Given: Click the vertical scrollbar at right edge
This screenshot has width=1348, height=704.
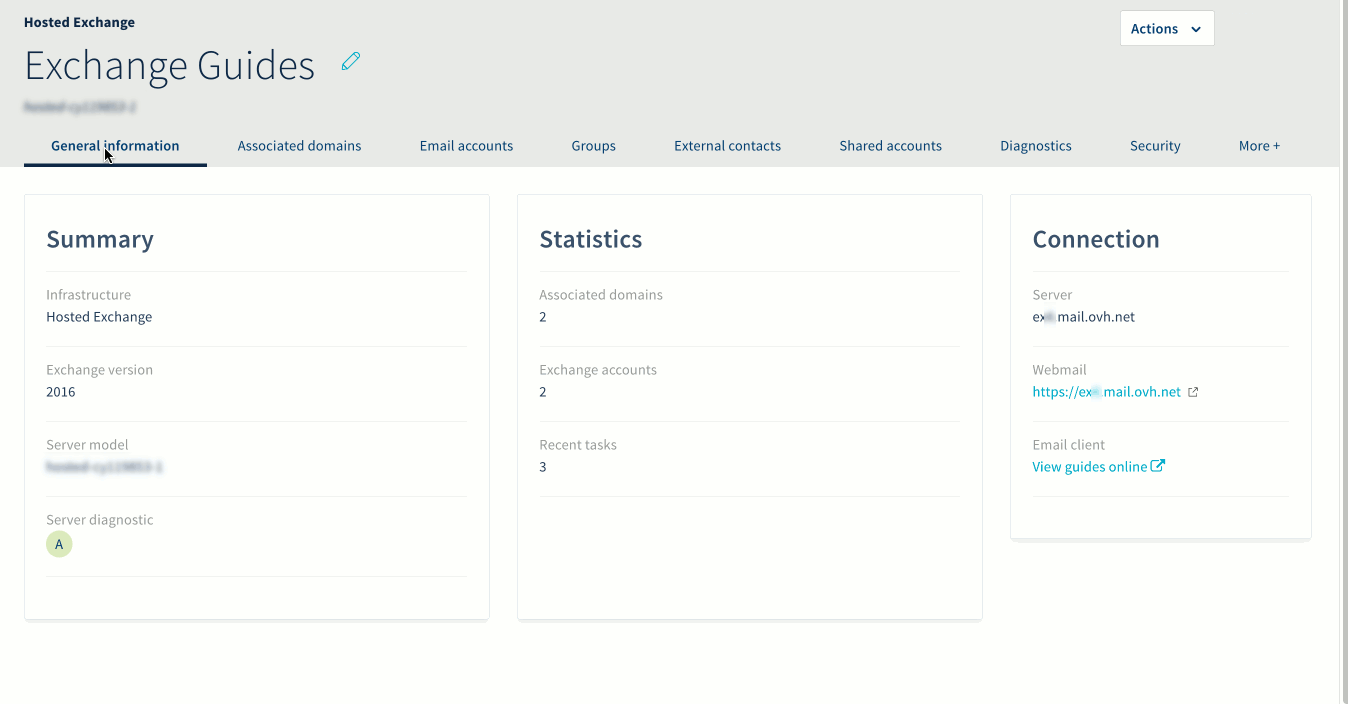Looking at the screenshot, I should tap(1343, 350).
